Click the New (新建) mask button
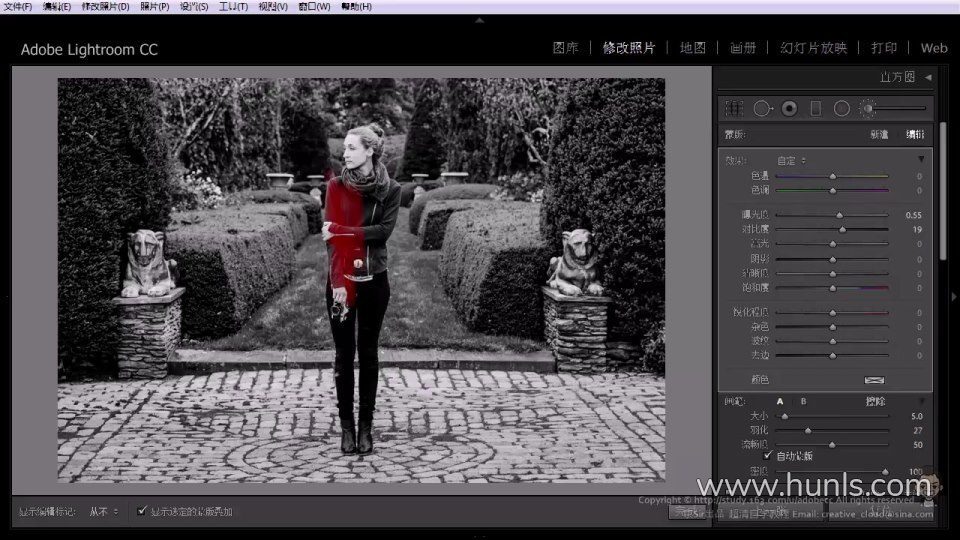The height and width of the screenshot is (540, 960). (879, 135)
